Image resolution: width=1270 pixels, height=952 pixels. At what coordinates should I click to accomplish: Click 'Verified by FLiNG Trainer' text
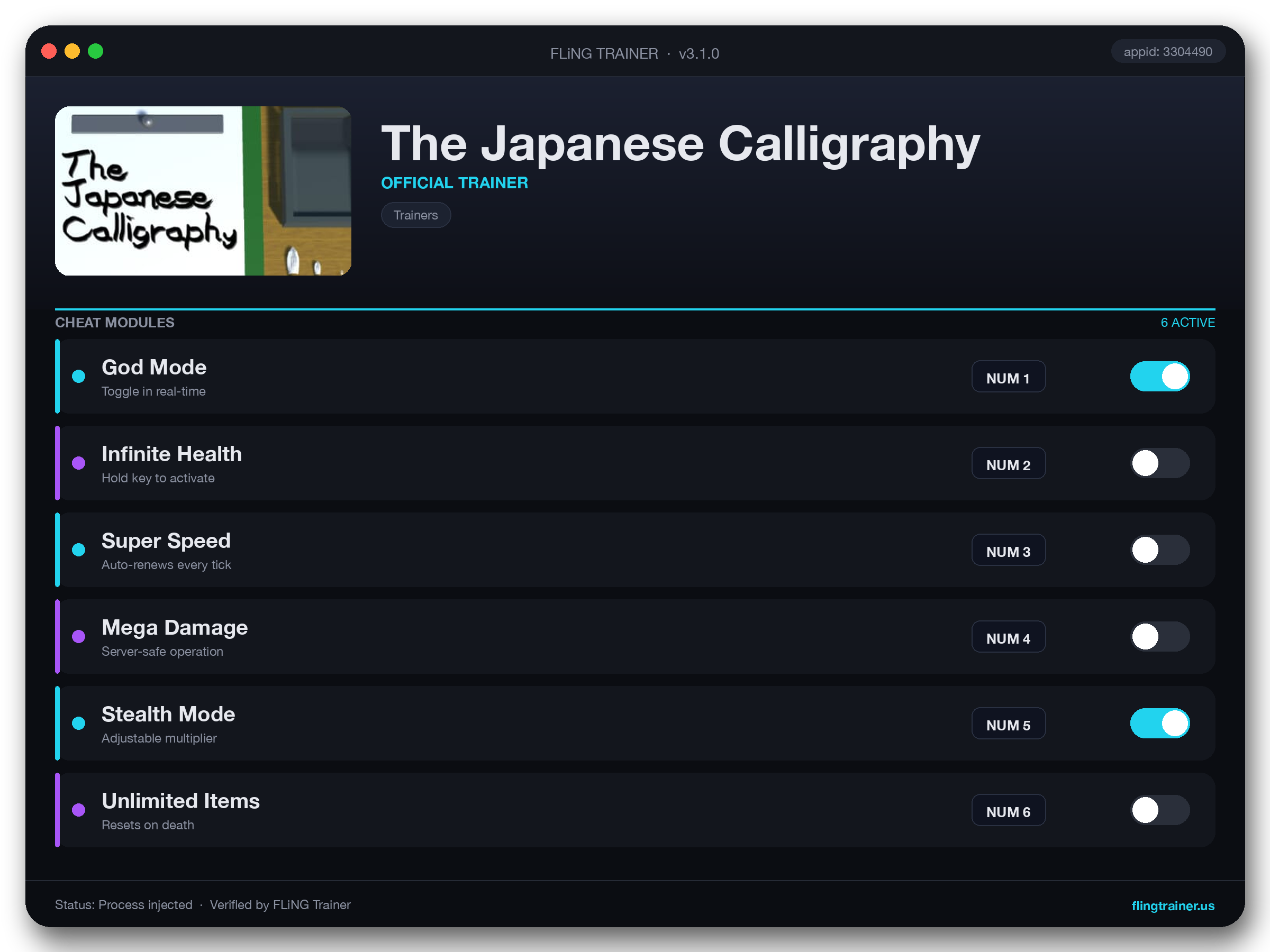pos(280,905)
